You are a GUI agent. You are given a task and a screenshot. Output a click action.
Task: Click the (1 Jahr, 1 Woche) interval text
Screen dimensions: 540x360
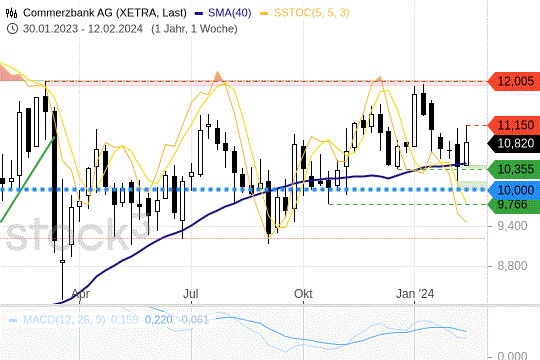click(x=194, y=29)
